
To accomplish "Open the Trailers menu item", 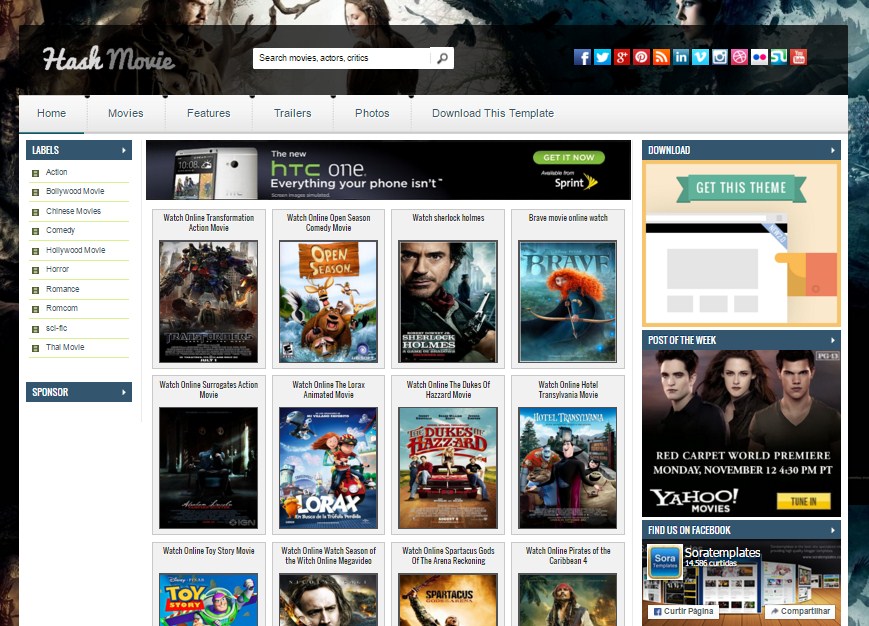I will click(293, 114).
